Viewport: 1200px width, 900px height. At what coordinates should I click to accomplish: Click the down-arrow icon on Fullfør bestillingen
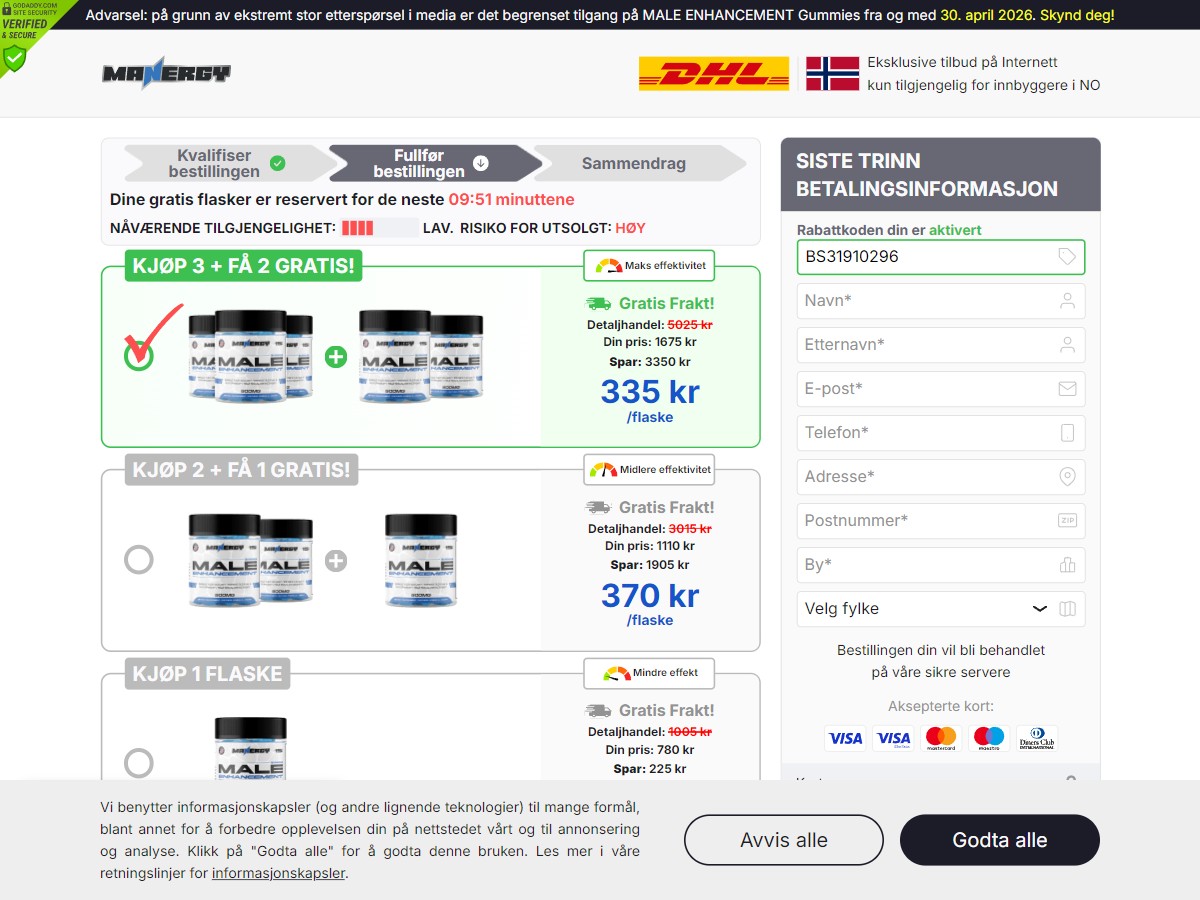tap(481, 163)
